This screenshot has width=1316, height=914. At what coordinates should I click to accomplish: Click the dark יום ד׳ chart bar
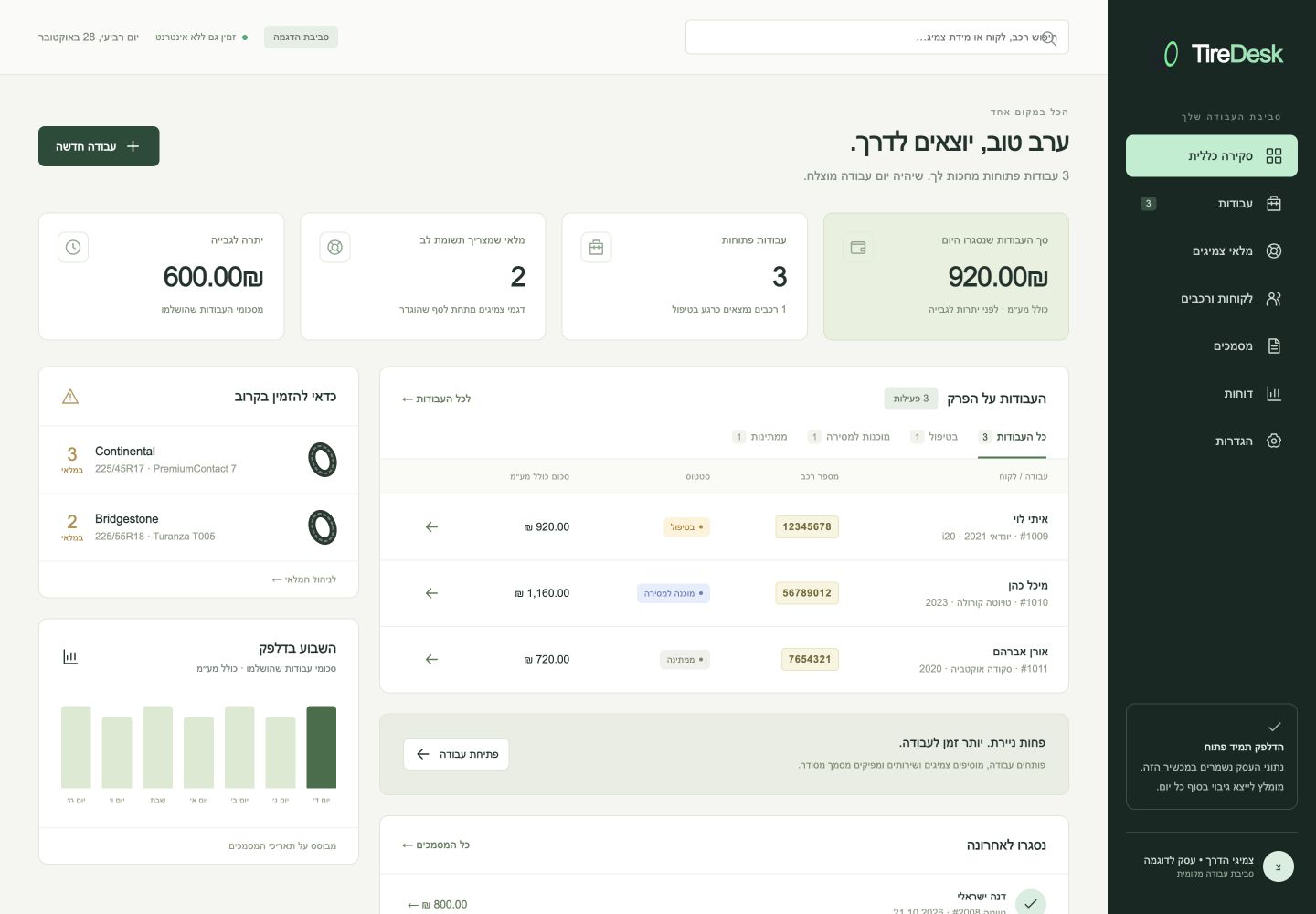[x=322, y=747]
